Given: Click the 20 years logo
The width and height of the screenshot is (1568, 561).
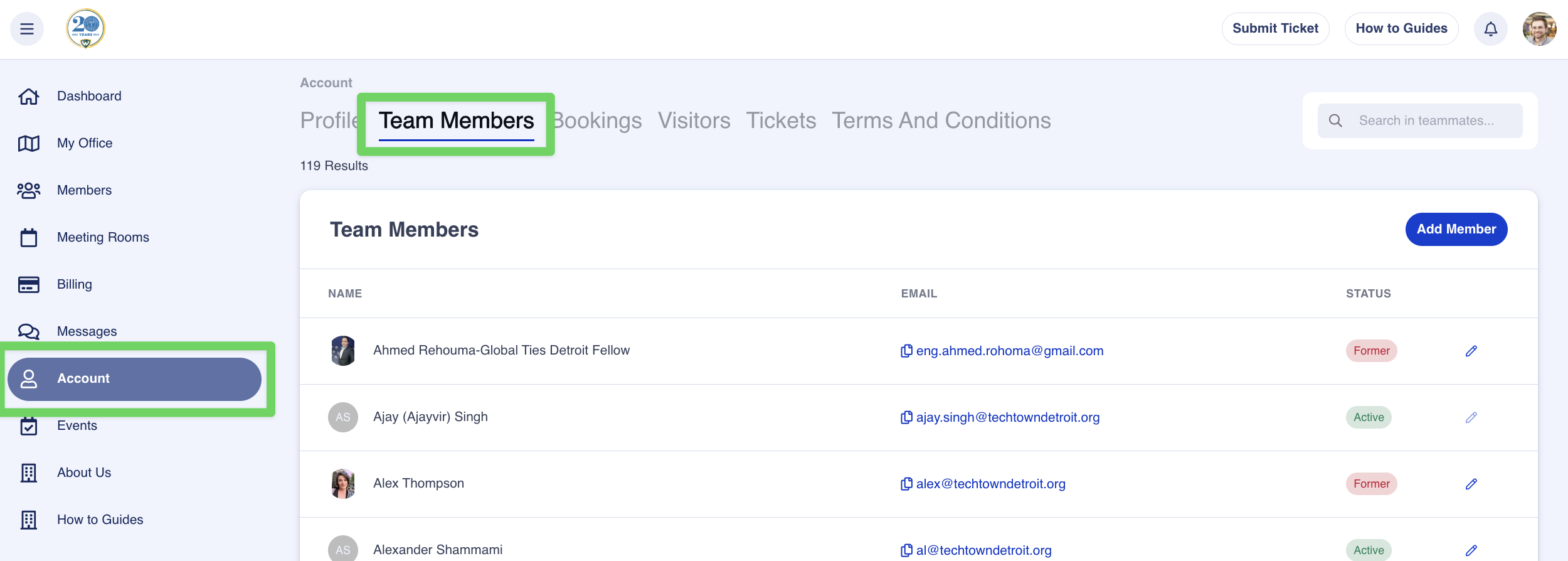Looking at the screenshot, I should point(86,29).
